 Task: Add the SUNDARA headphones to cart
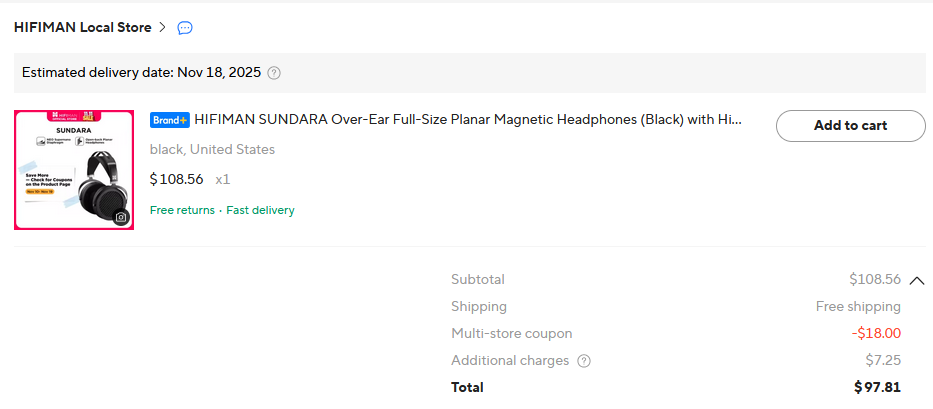850,126
